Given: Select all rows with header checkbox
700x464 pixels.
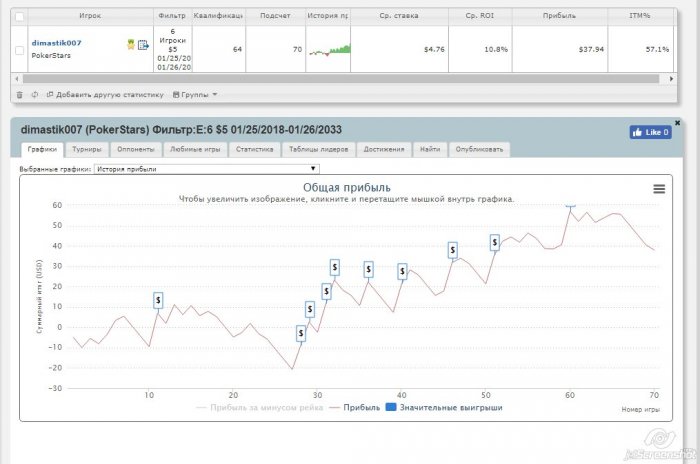Looking at the screenshot, I should pyautogui.click(x=20, y=16).
